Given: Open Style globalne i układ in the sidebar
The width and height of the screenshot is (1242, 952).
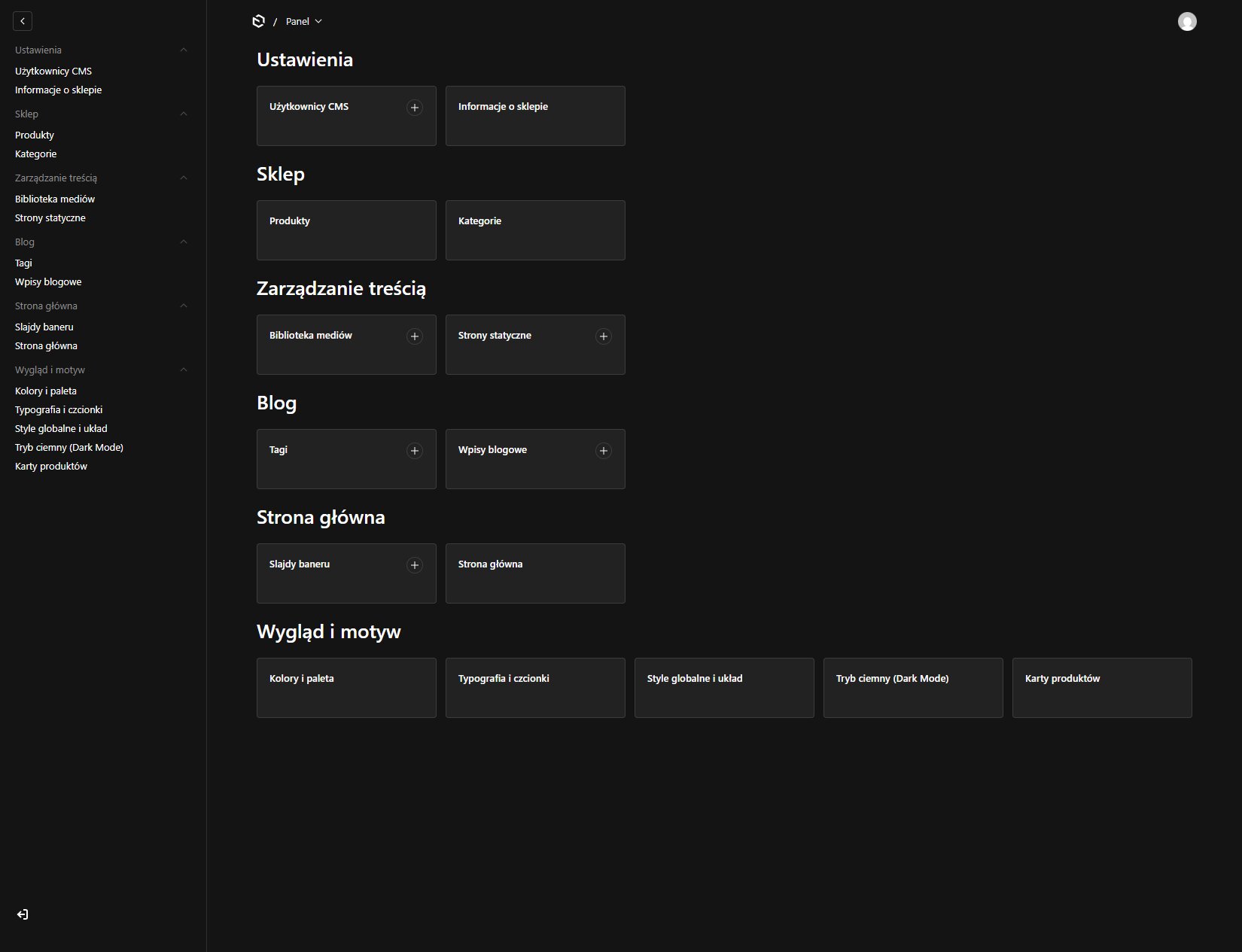Looking at the screenshot, I should [x=61, y=428].
